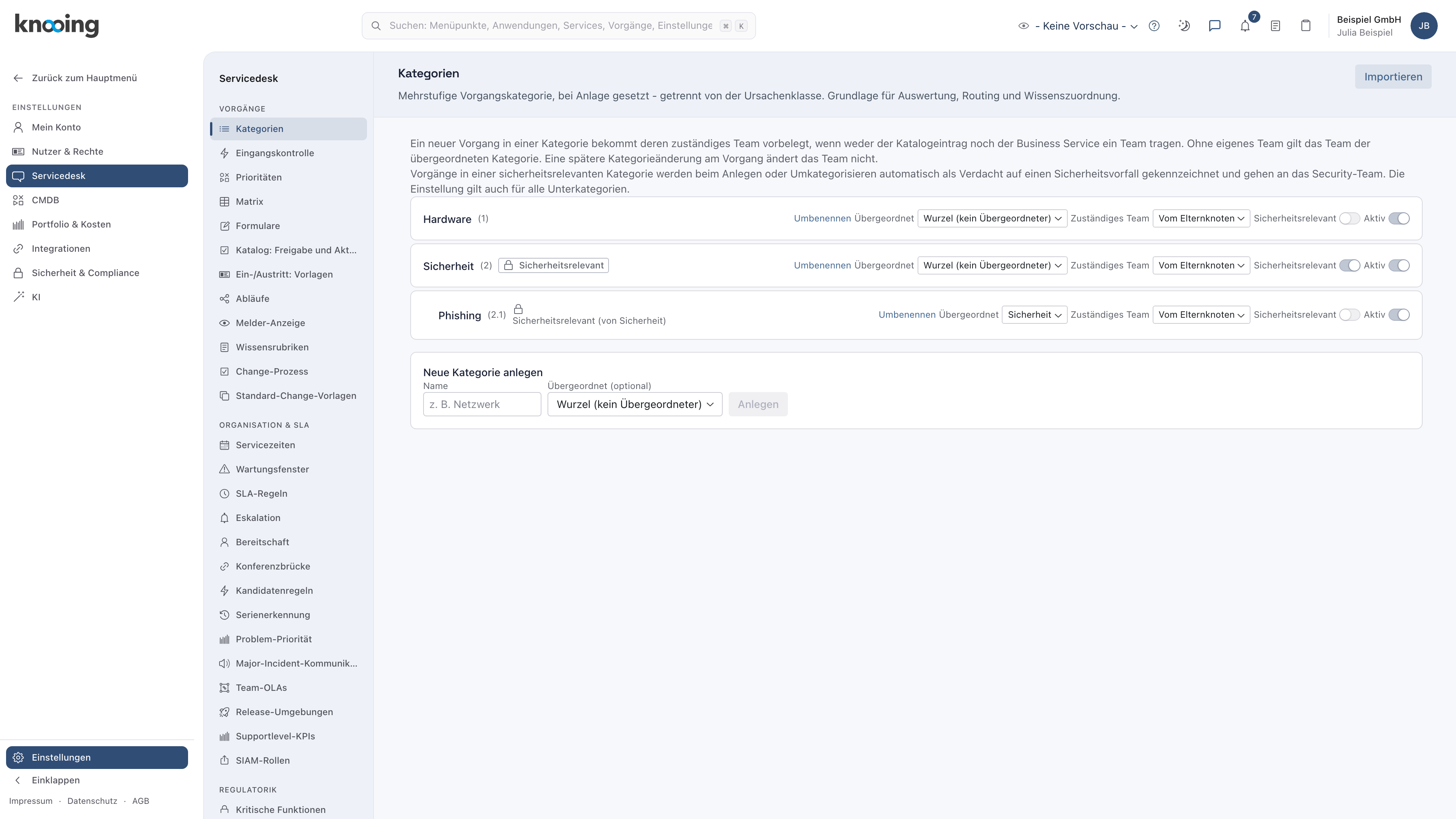Click the JB user avatar
1456x819 pixels.
pos(1424,26)
